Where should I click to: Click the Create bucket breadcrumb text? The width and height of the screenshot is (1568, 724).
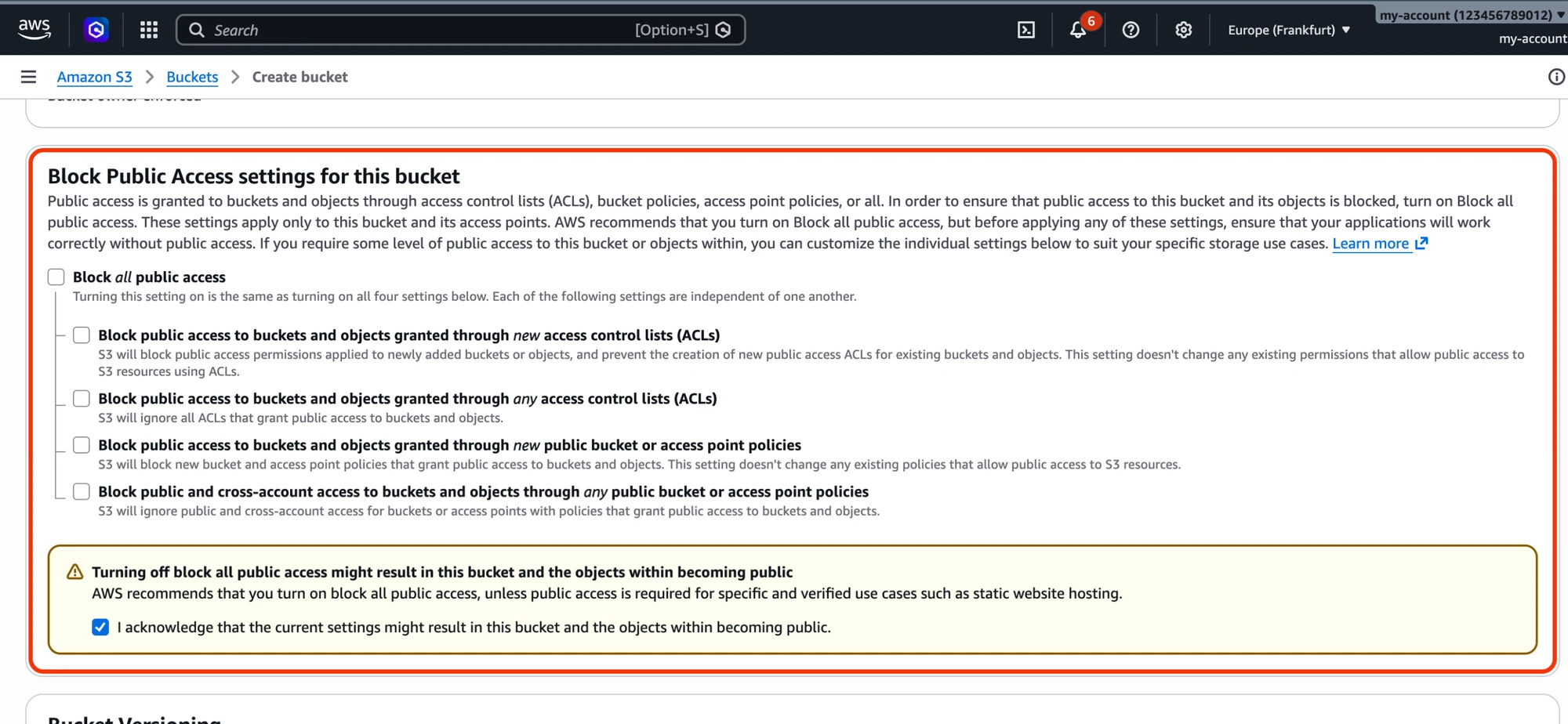(x=299, y=77)
